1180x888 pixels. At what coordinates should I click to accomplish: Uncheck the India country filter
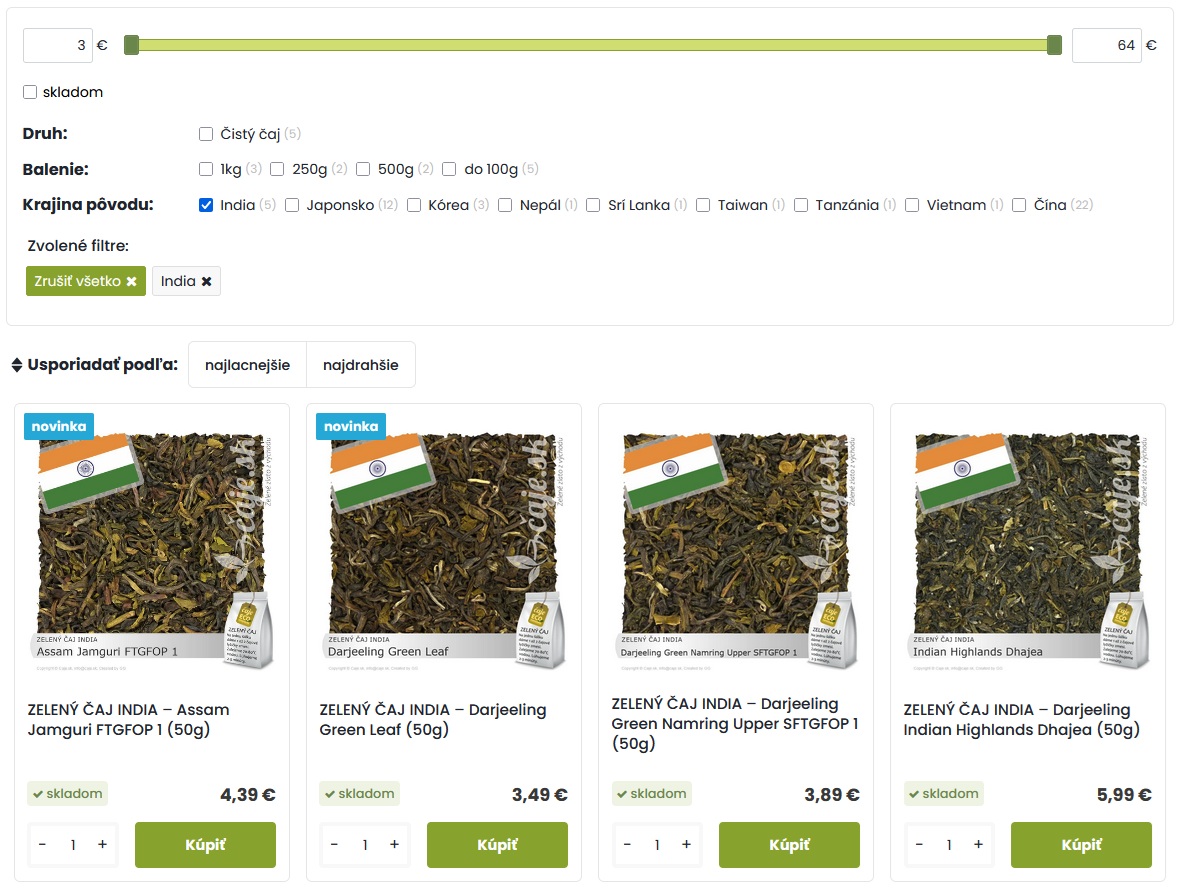coord(206,205)
